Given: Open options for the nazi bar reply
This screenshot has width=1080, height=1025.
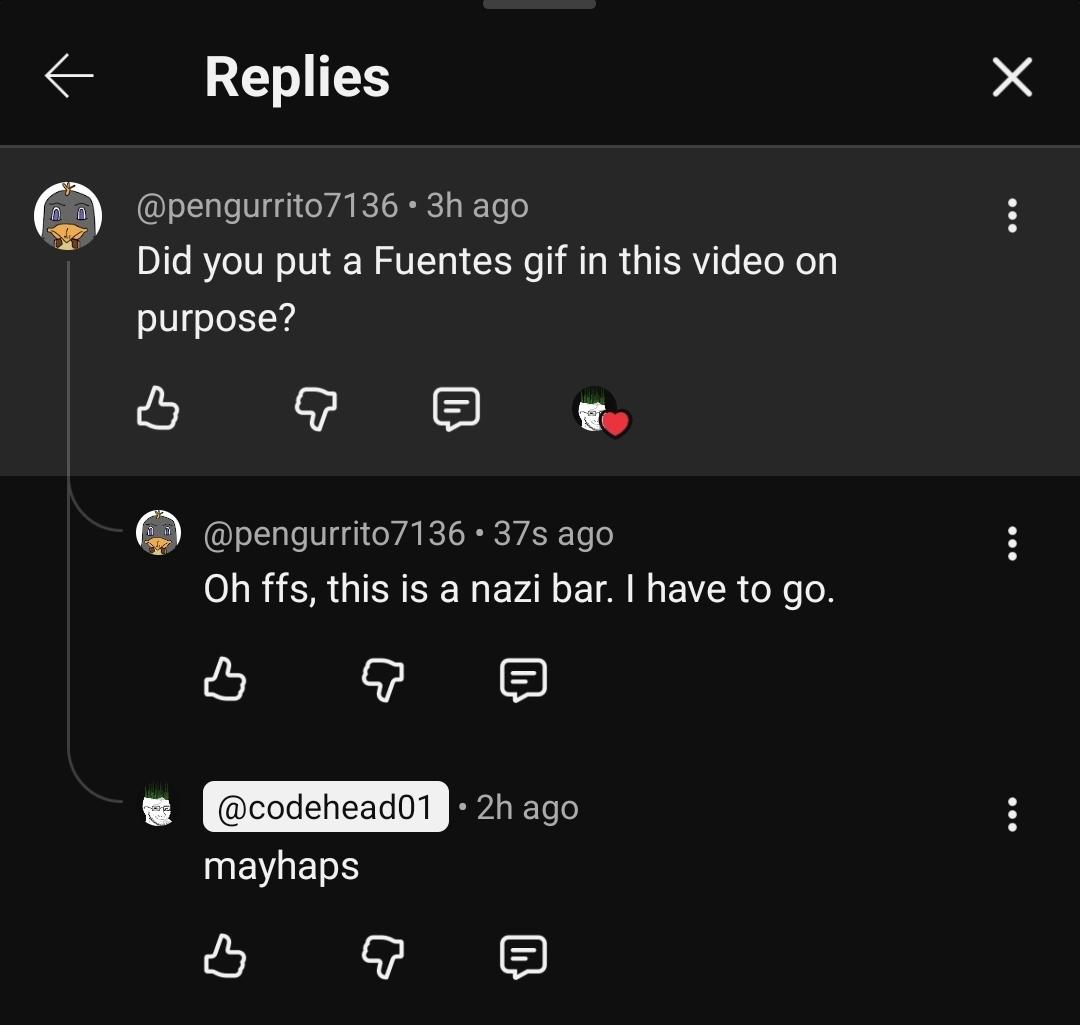Looking at the screenshot, I should [x=1012, y=543].
